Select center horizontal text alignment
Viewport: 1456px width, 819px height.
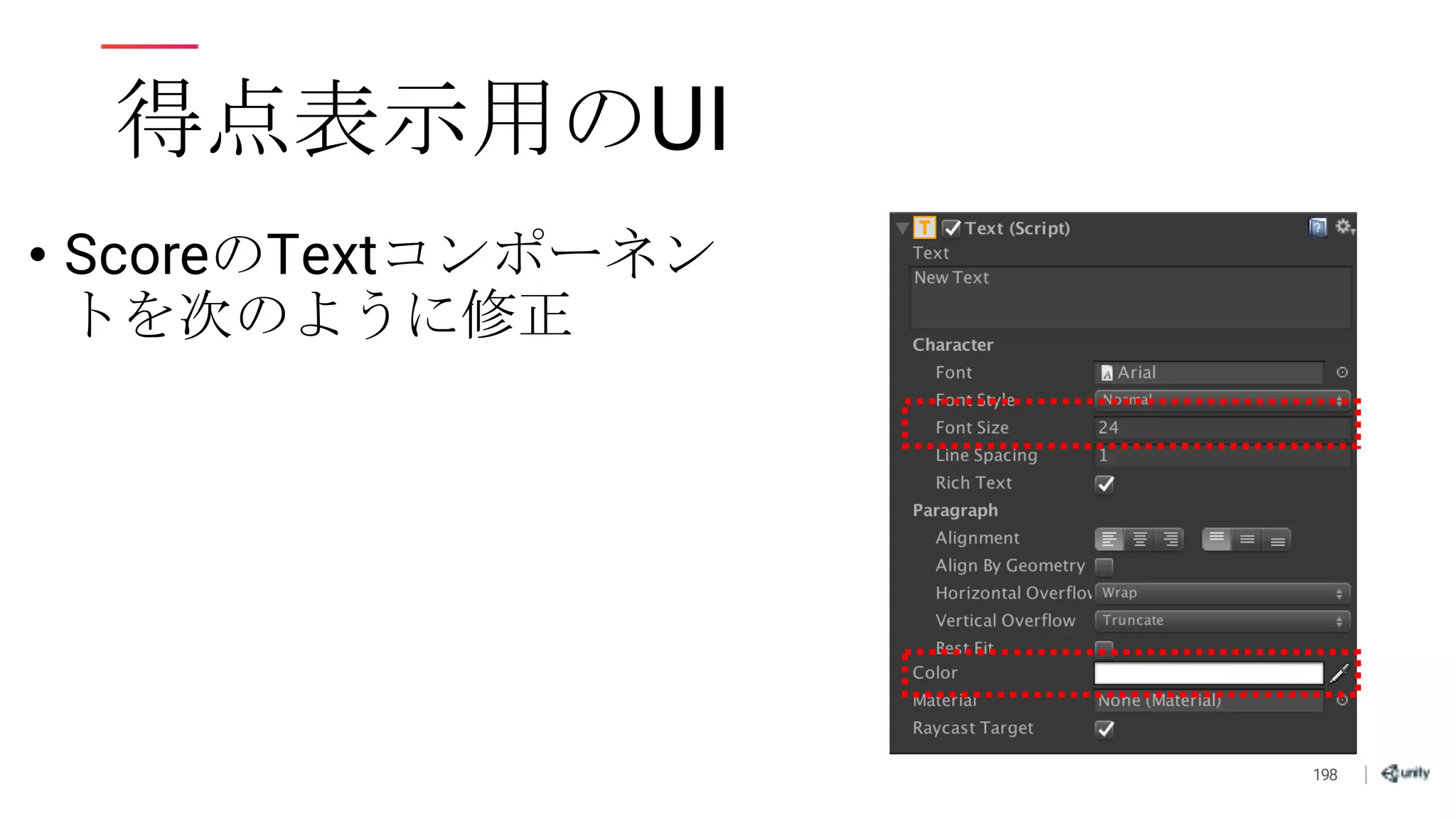[x=1140, y=540]
